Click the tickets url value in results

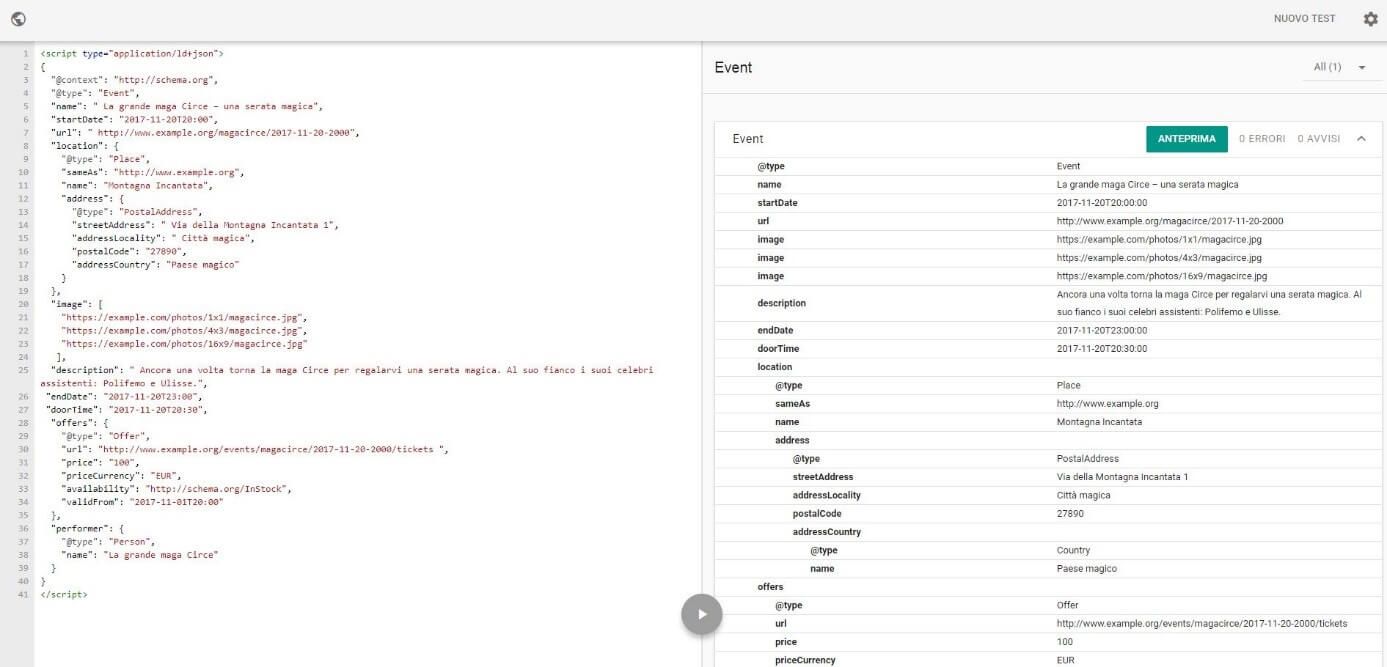click(1202, 624)
